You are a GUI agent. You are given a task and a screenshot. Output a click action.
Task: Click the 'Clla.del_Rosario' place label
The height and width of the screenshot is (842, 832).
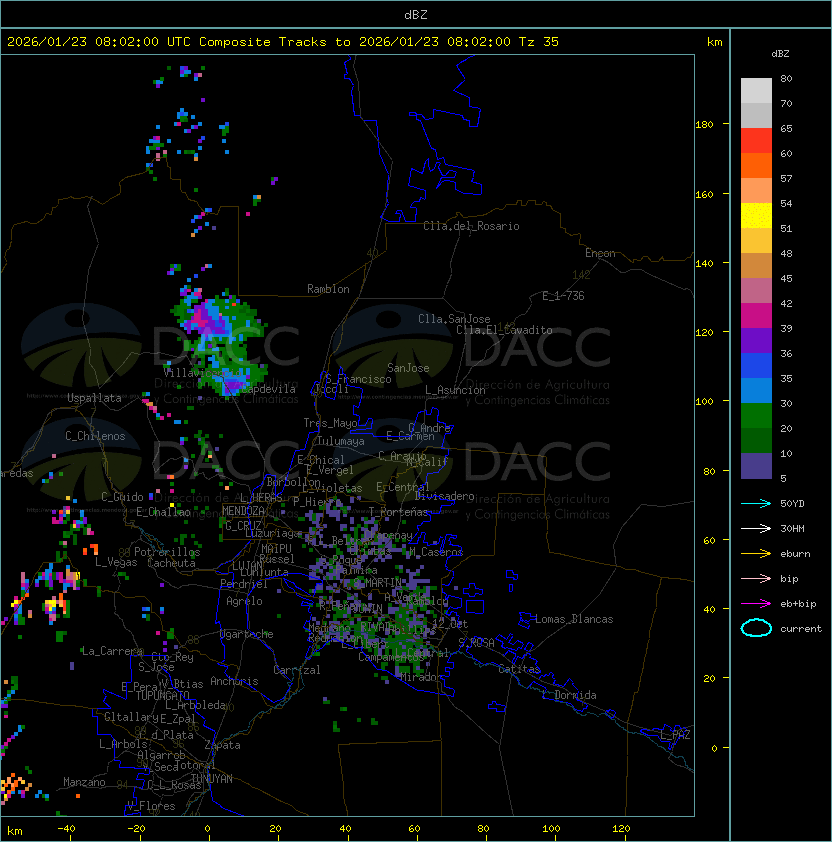click(471, 226)
